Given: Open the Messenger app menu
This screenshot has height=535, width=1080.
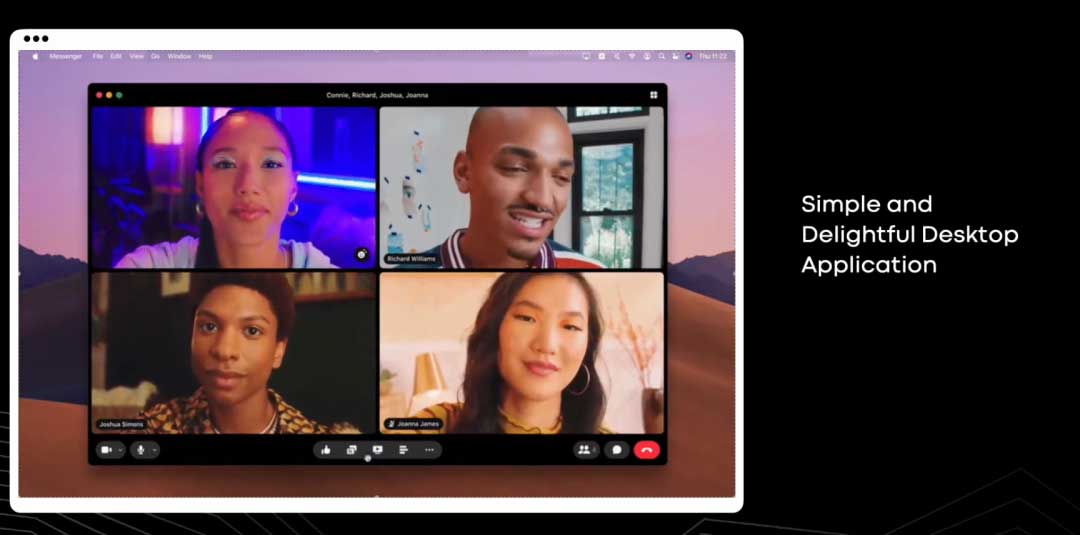Looking at the screenshot, I should [66, 56].
